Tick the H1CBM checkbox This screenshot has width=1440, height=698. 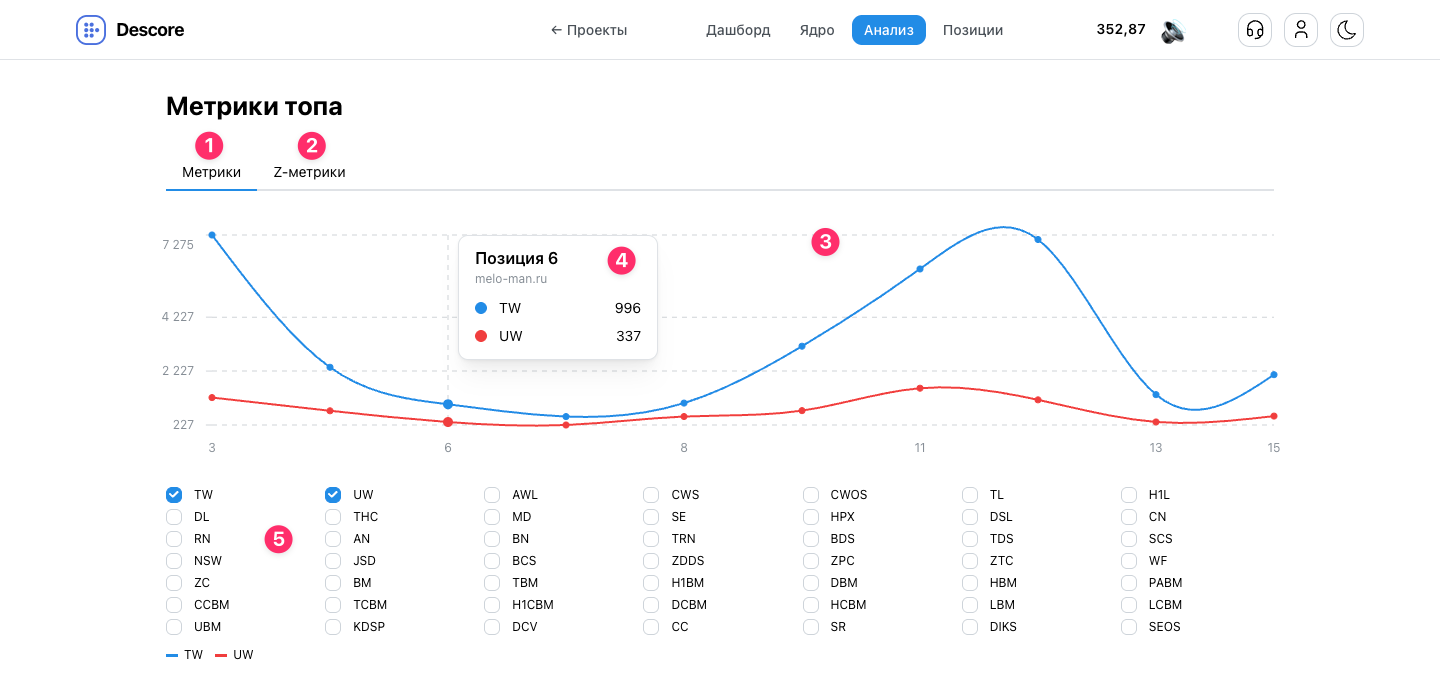[492, 605]
